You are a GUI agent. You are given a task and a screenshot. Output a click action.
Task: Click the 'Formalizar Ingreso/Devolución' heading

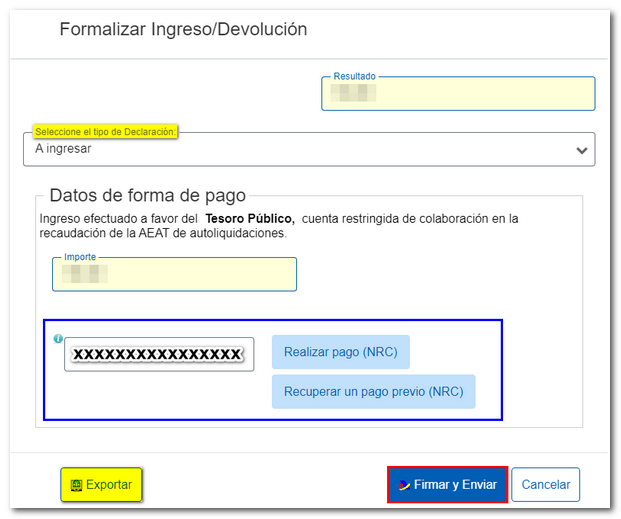[183, 29]
